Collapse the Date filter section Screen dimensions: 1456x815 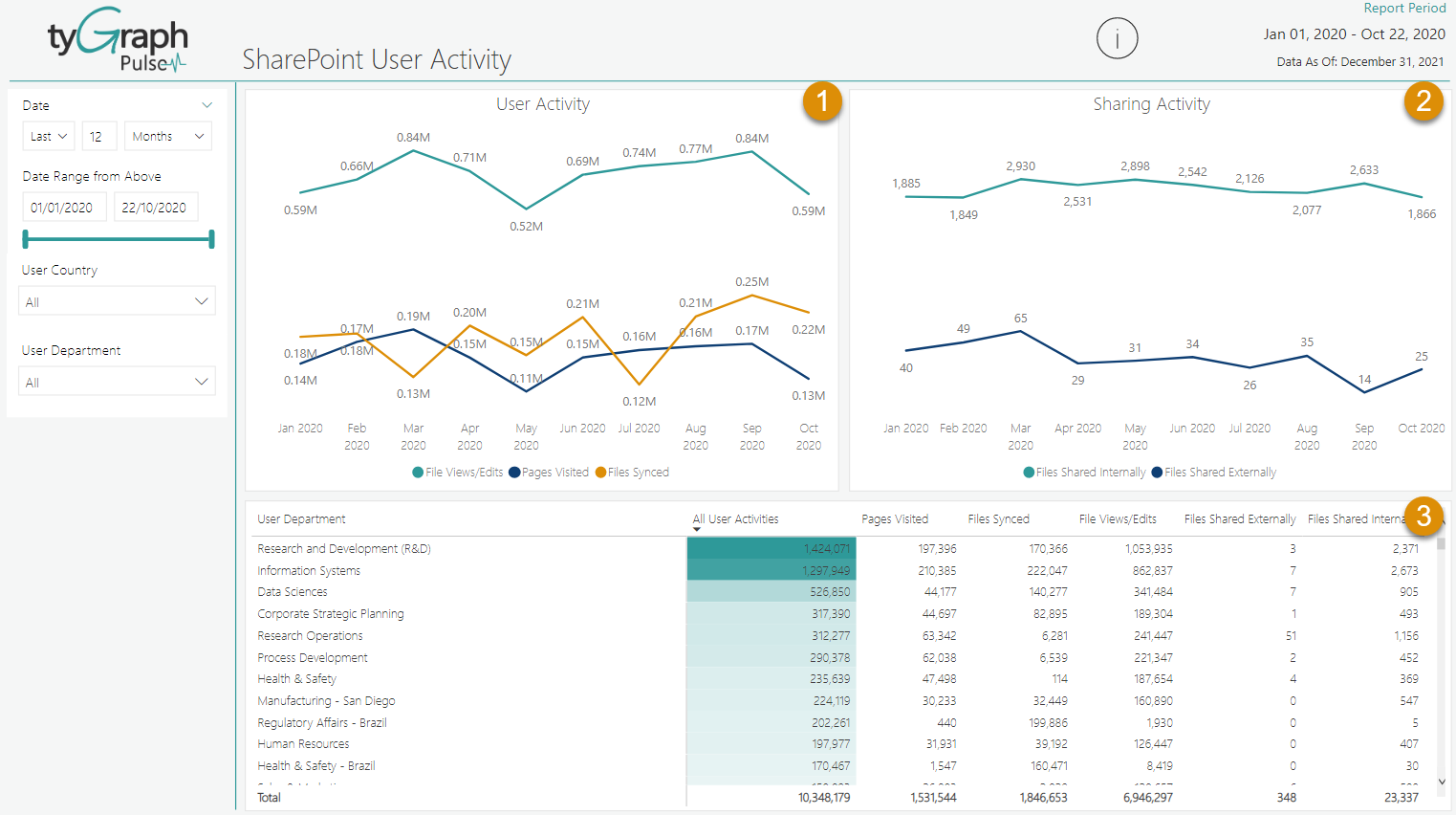pos(206,104)
